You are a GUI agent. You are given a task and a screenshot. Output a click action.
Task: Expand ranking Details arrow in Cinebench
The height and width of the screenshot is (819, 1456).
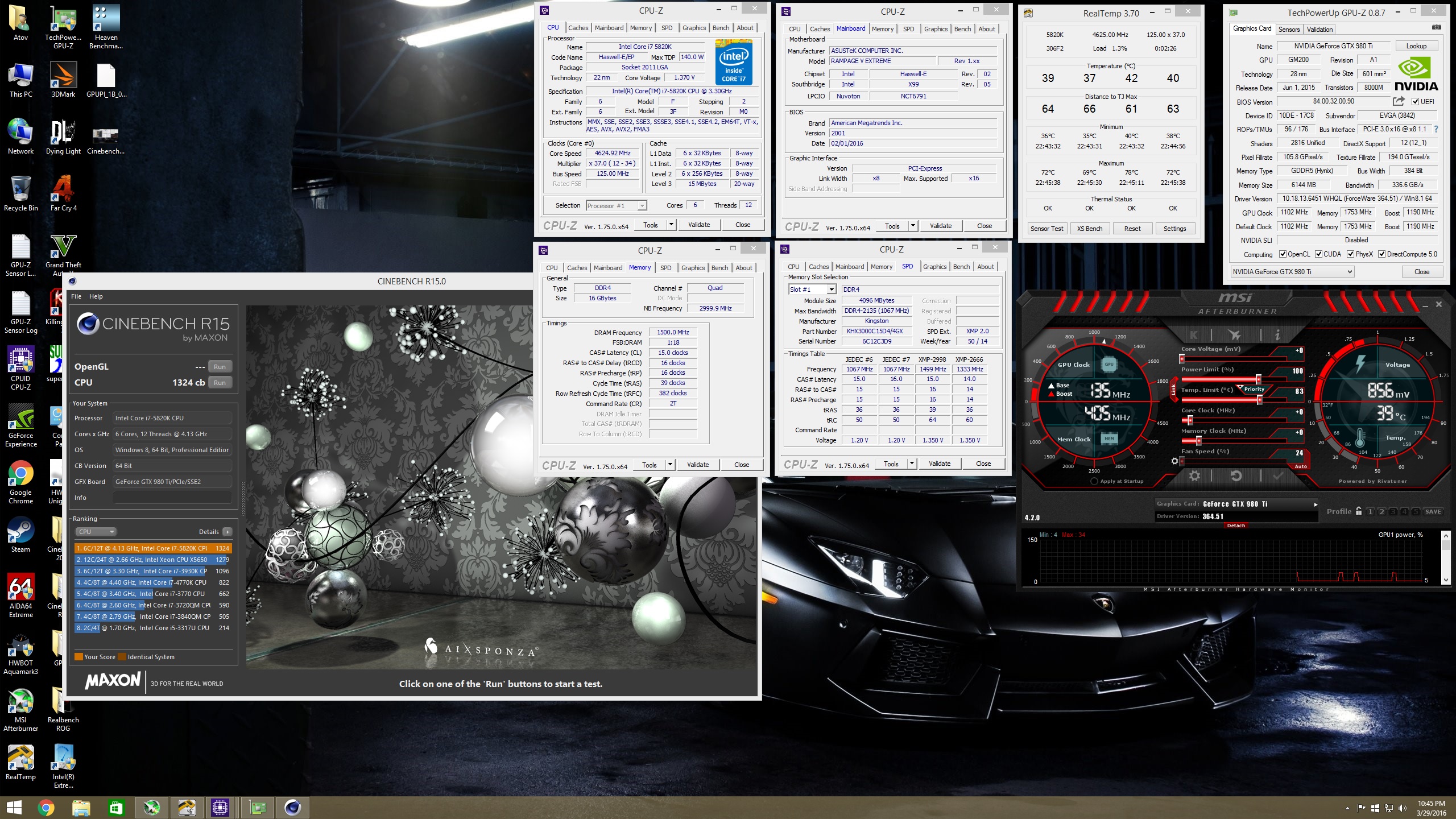tap(227, 532)
